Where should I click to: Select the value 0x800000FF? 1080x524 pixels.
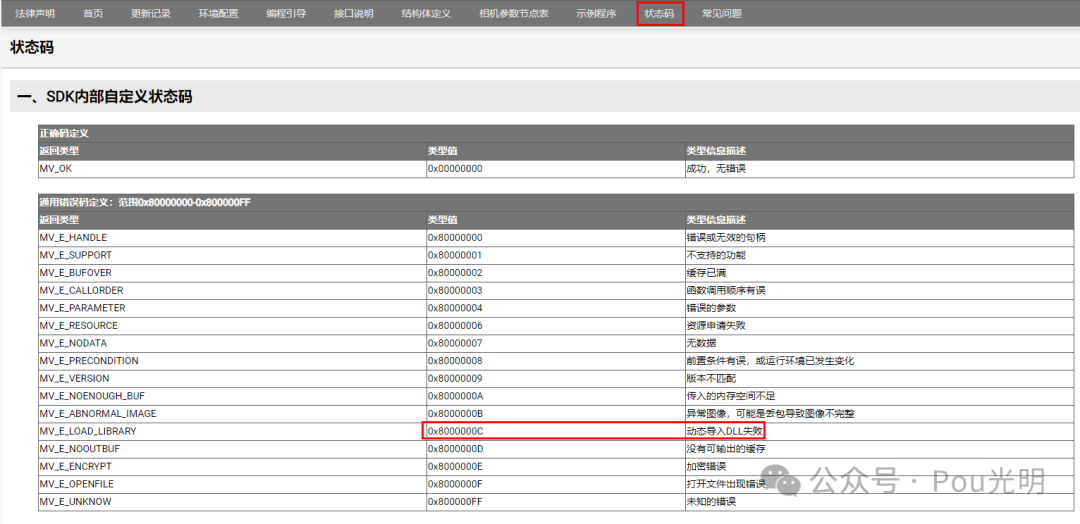tap(455, 501)
